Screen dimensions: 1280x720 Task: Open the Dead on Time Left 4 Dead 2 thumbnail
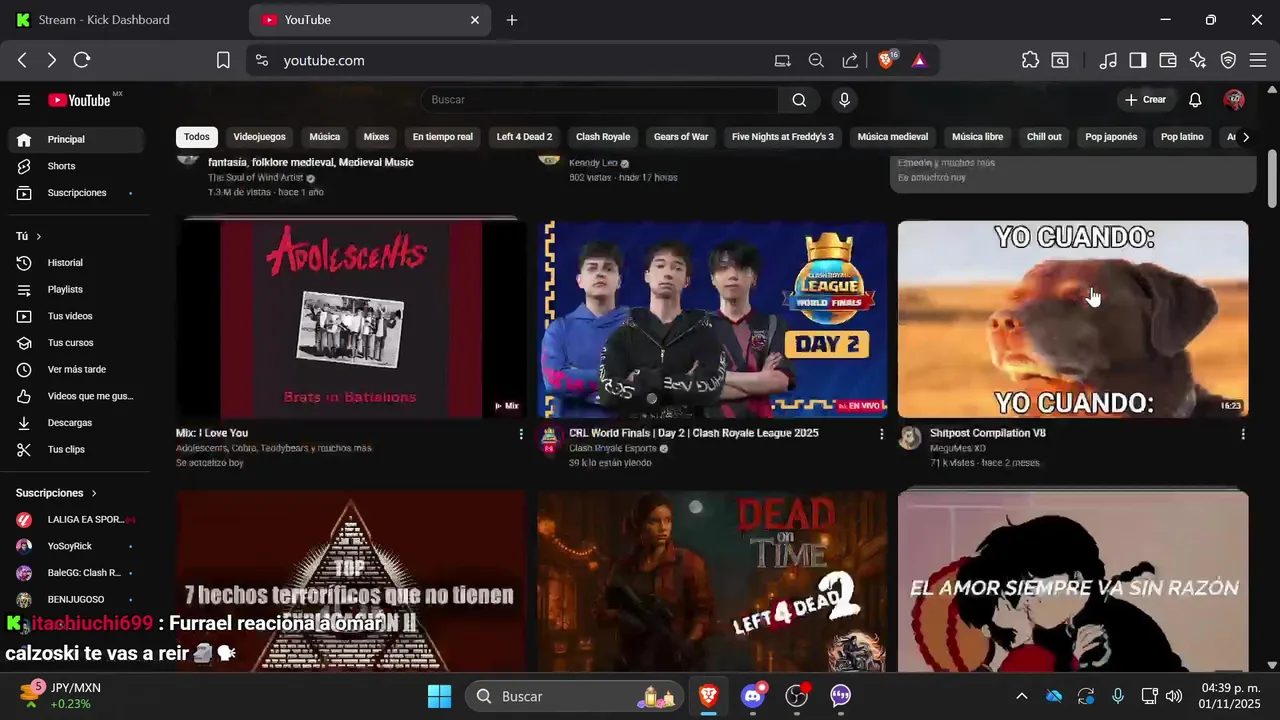pos(712,580)
